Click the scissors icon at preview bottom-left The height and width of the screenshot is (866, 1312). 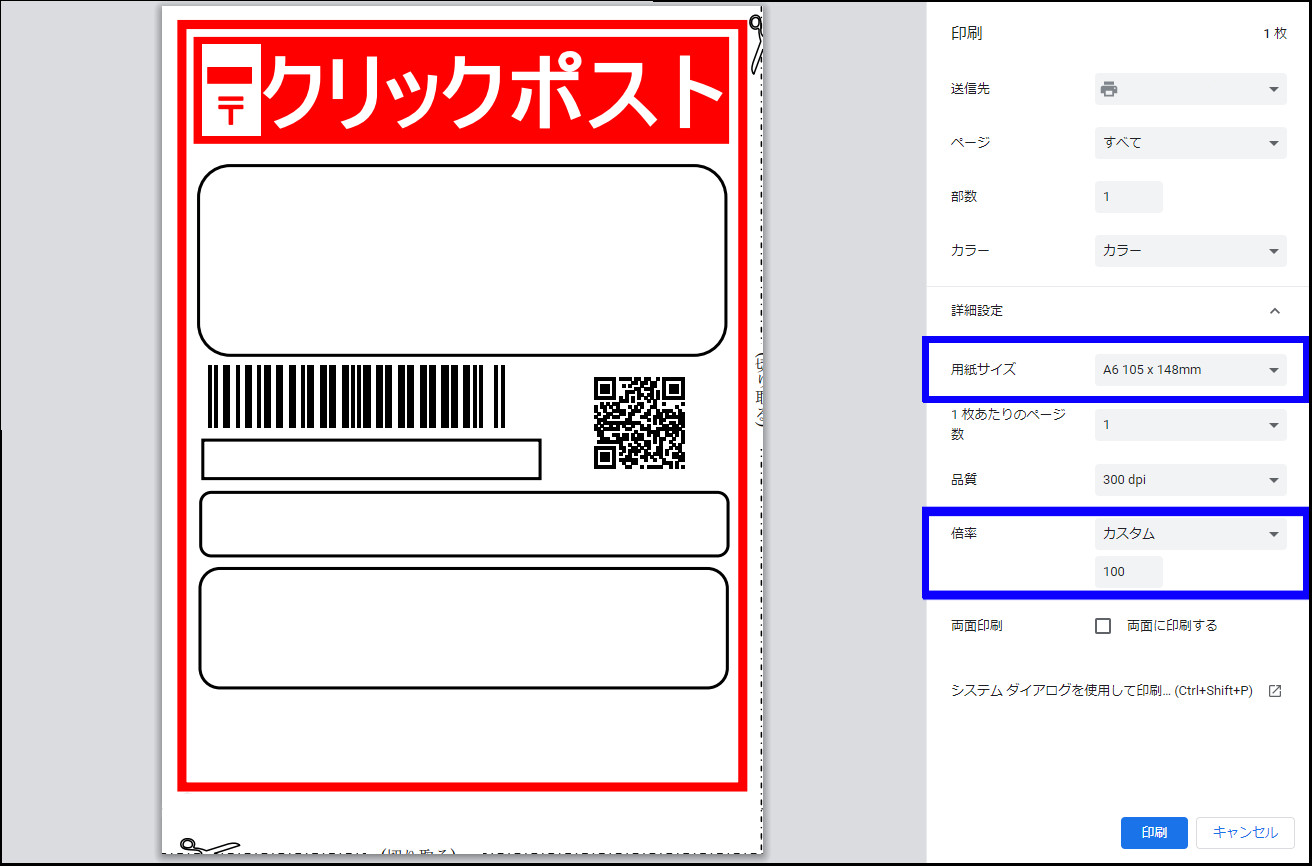[208, 848]
